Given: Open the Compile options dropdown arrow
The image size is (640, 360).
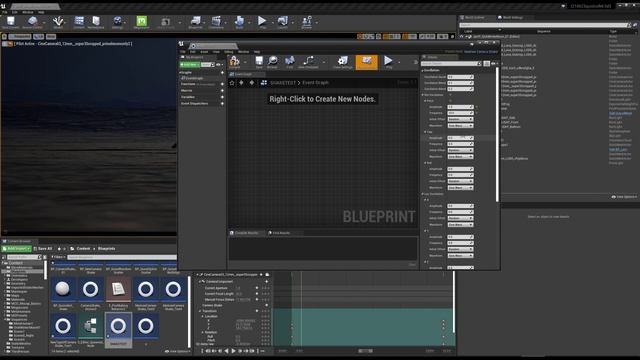Looking at the screenshot, I should 245,62.
